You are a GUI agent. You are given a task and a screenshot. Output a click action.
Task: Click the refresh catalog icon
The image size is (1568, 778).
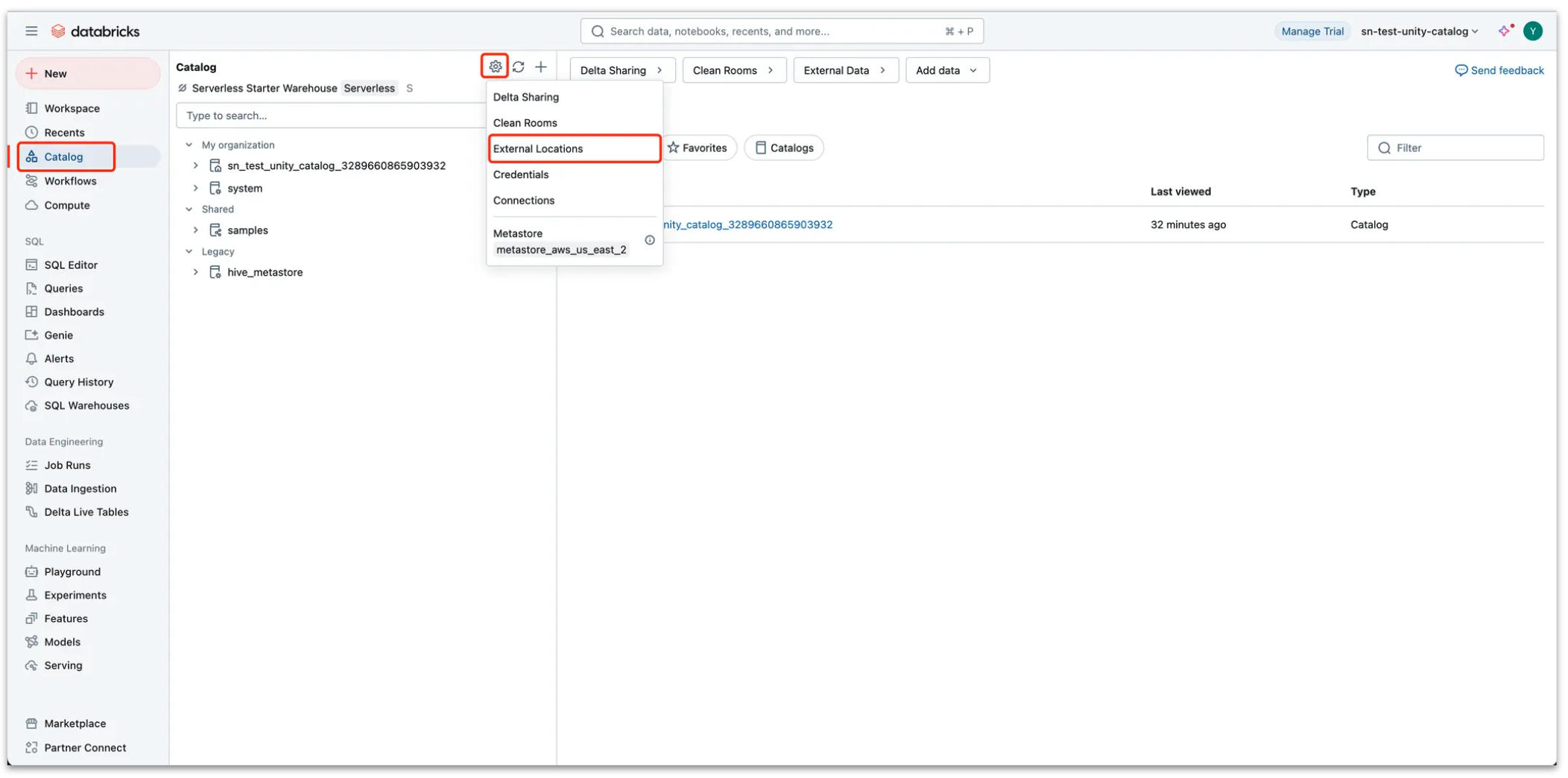pyautogui.click(x=518, y=66)
